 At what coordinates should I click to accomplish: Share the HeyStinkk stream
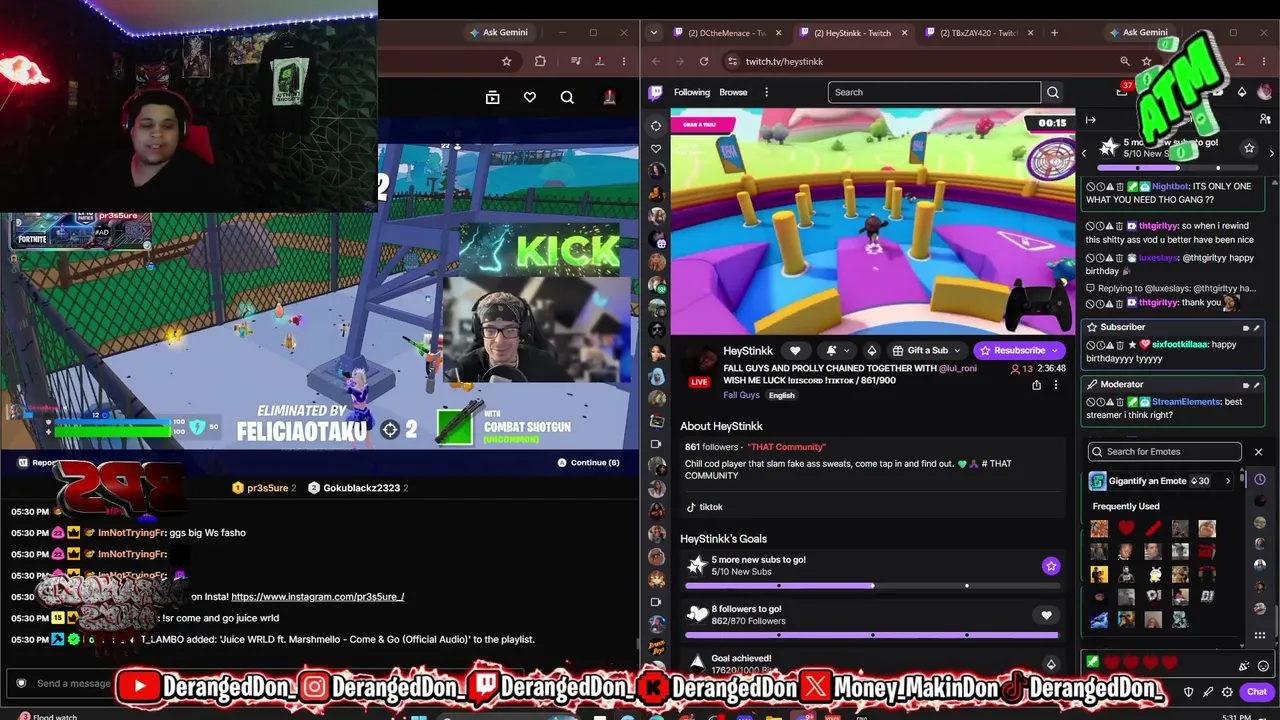coord(1036,385)
